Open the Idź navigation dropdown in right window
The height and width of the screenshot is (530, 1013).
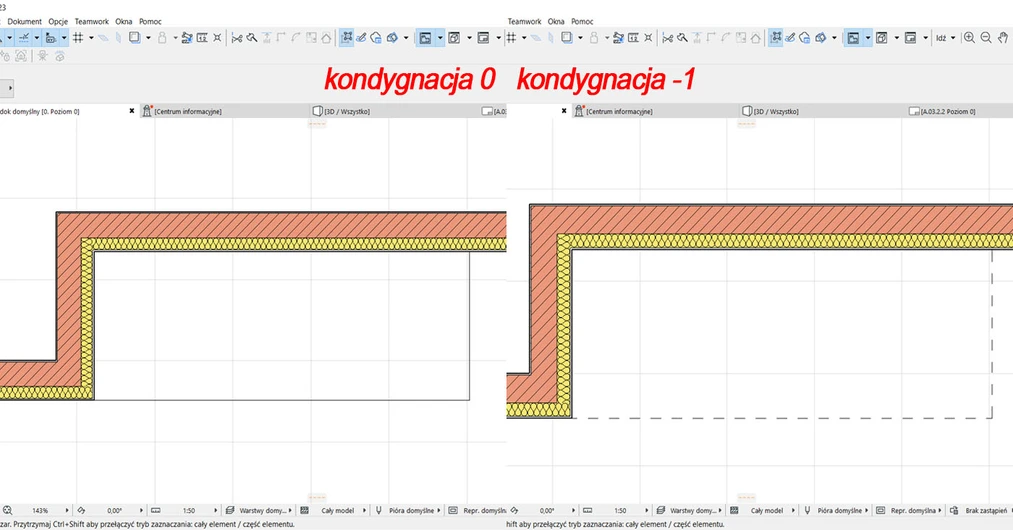click(945, 37)
